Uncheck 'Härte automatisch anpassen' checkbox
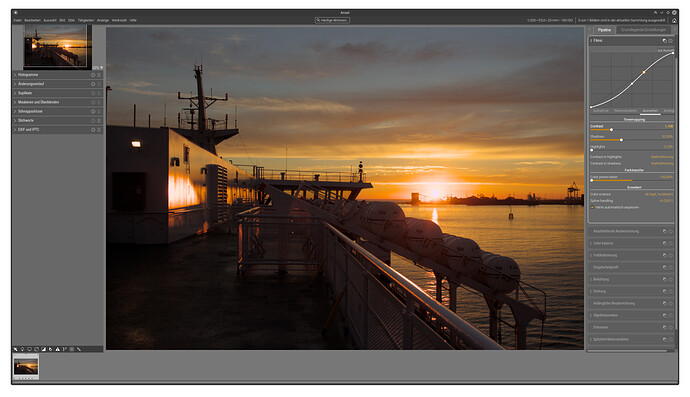 point(592,207)
